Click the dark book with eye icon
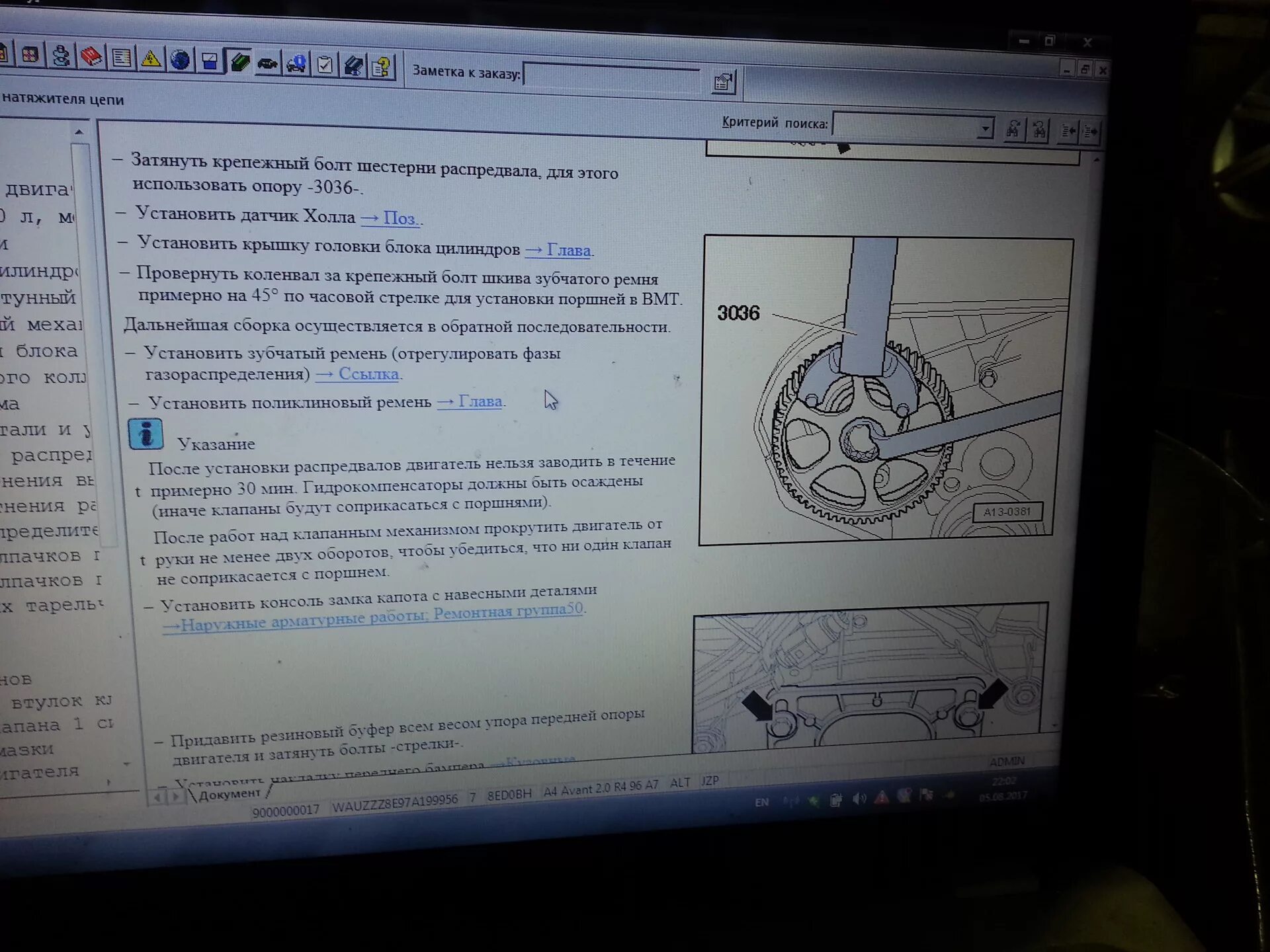1270x952 pixels. [x=353, y=66]
